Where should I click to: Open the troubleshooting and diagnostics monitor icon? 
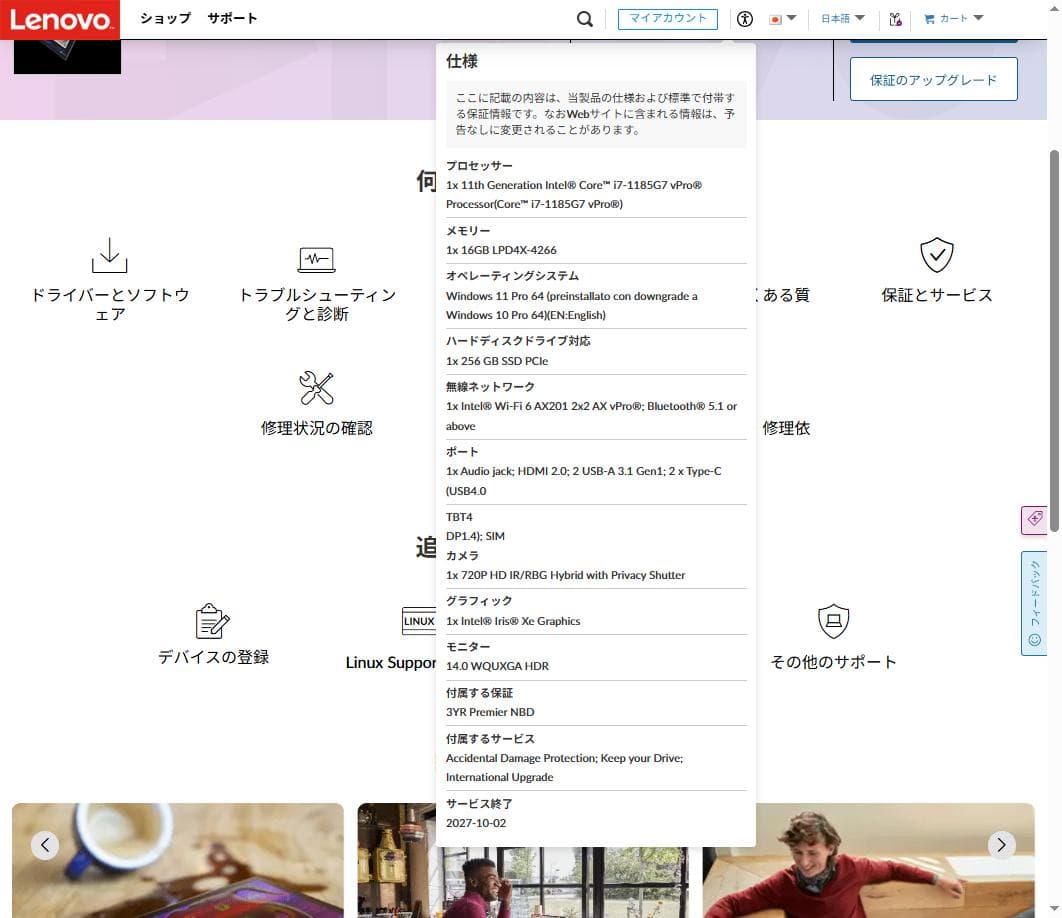(316, 259)
